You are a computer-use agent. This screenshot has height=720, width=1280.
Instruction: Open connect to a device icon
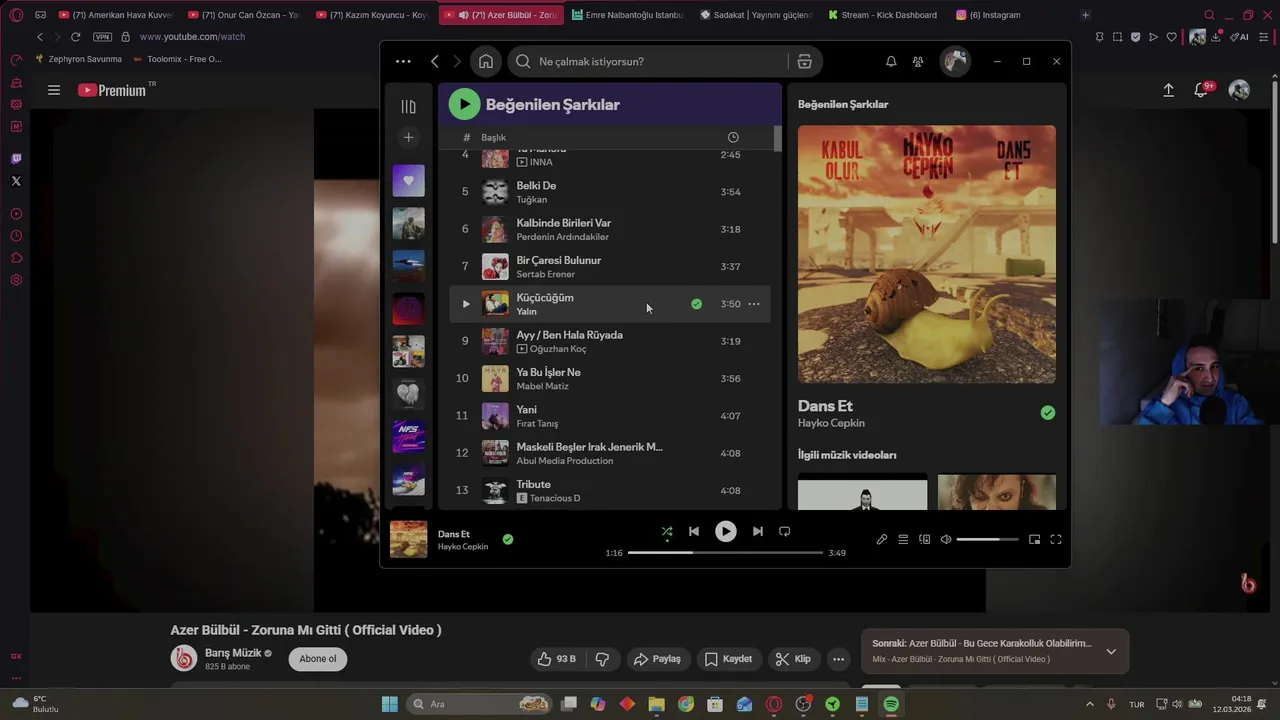click(925, 540)
